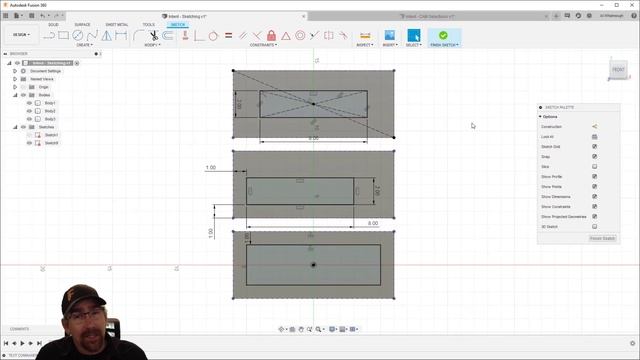Image resolution: width=640 pixels, height=360 pixels.
Task: Switch to the SHEET METAL tab
Action: (117, 25)
